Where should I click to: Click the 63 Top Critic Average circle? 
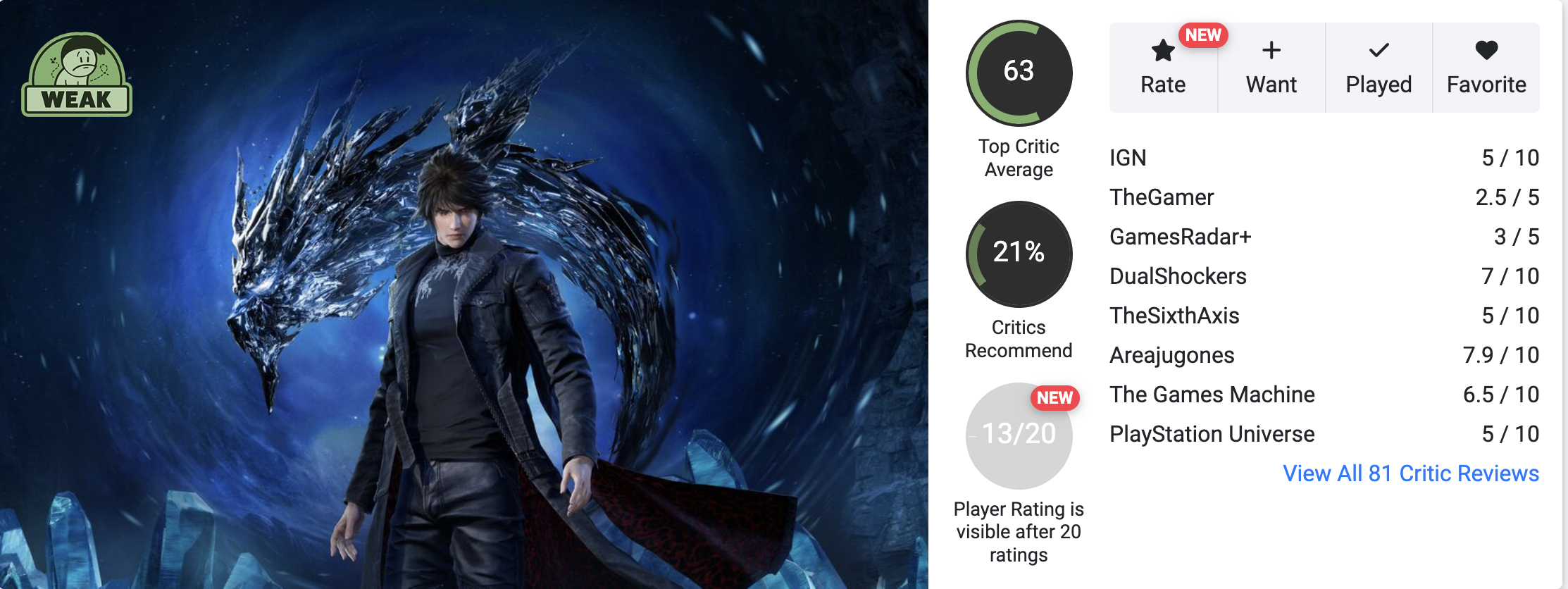coord(1019,73)
